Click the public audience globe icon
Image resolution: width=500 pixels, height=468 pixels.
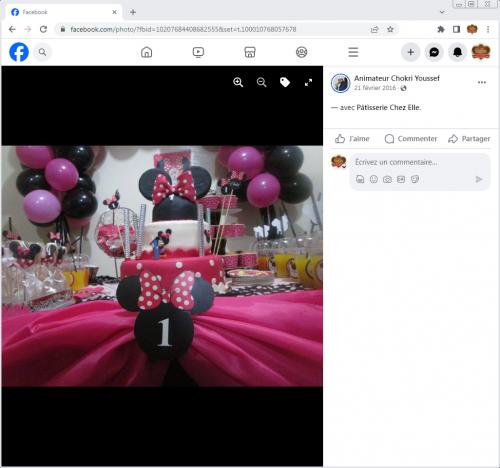pos(403,88)
